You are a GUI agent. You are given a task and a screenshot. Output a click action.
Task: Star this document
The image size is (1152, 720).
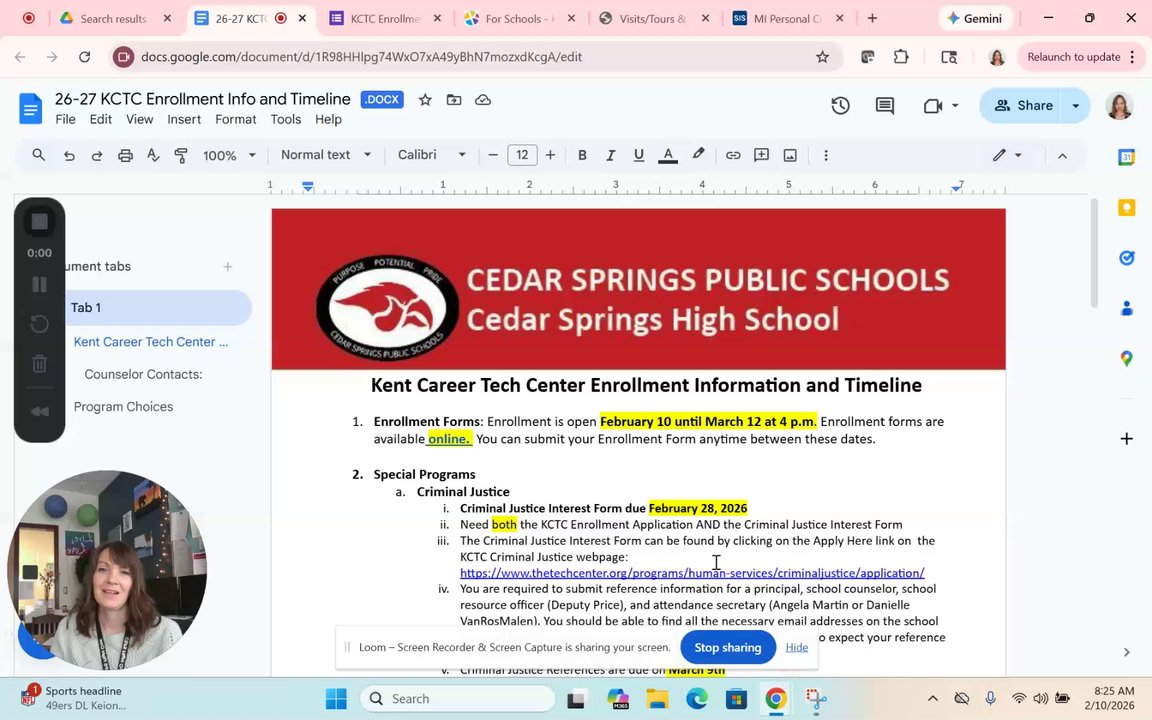tap(425, 100)
